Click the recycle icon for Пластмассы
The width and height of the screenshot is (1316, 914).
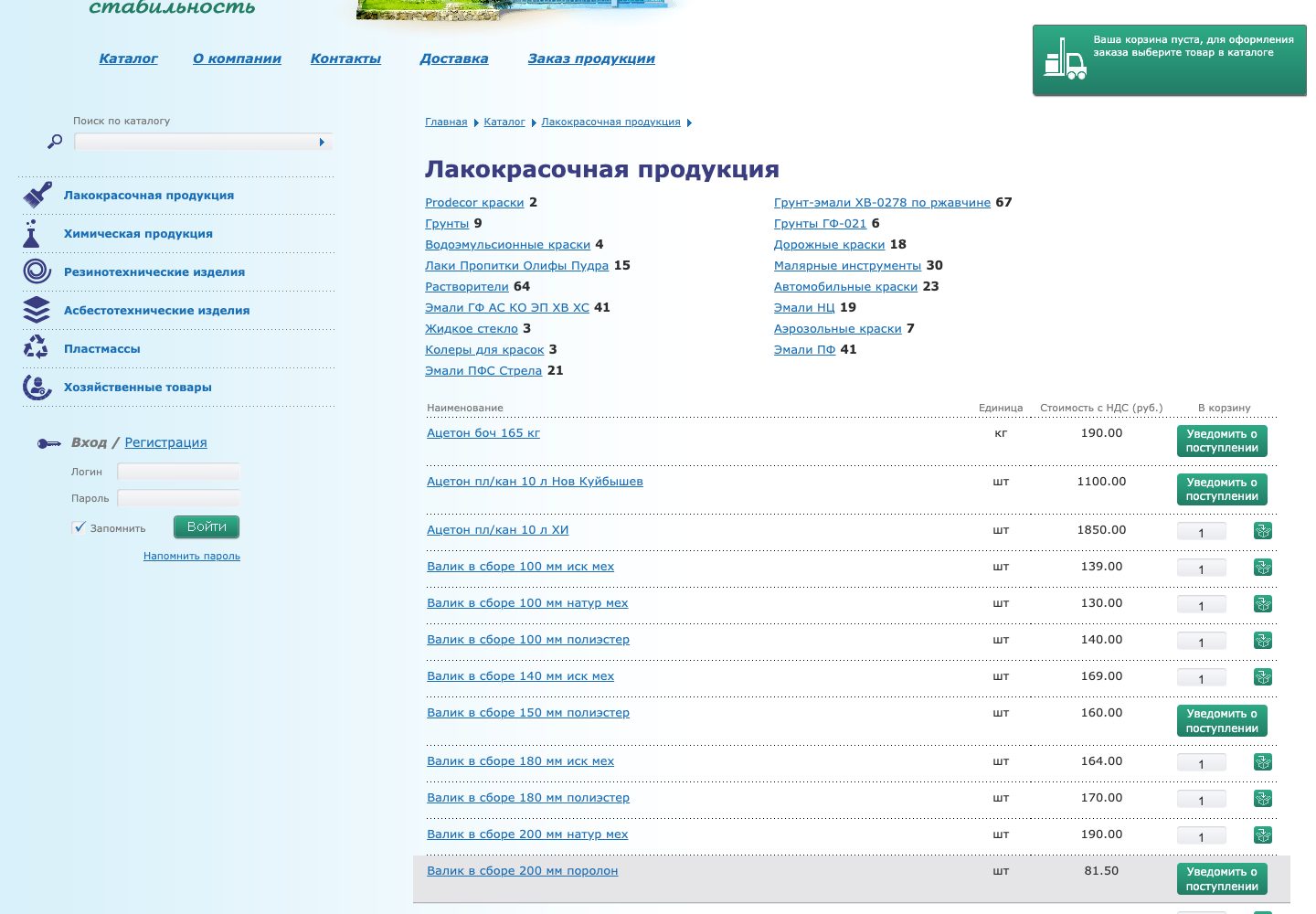36,348
